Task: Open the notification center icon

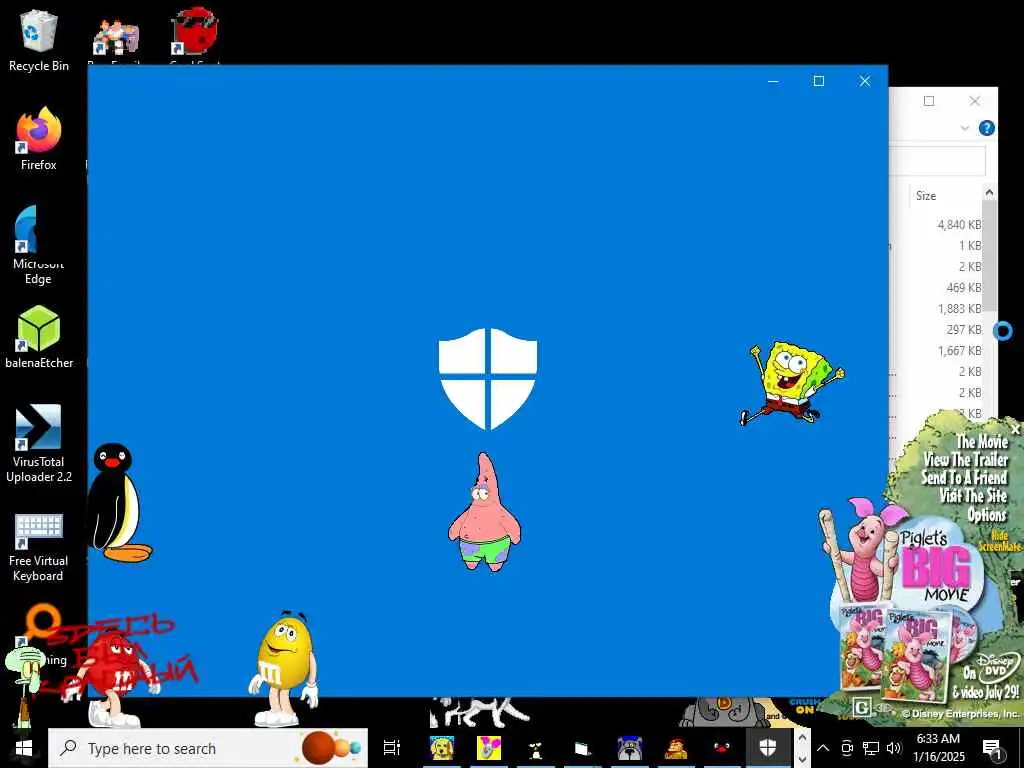Action: point(992,749)
